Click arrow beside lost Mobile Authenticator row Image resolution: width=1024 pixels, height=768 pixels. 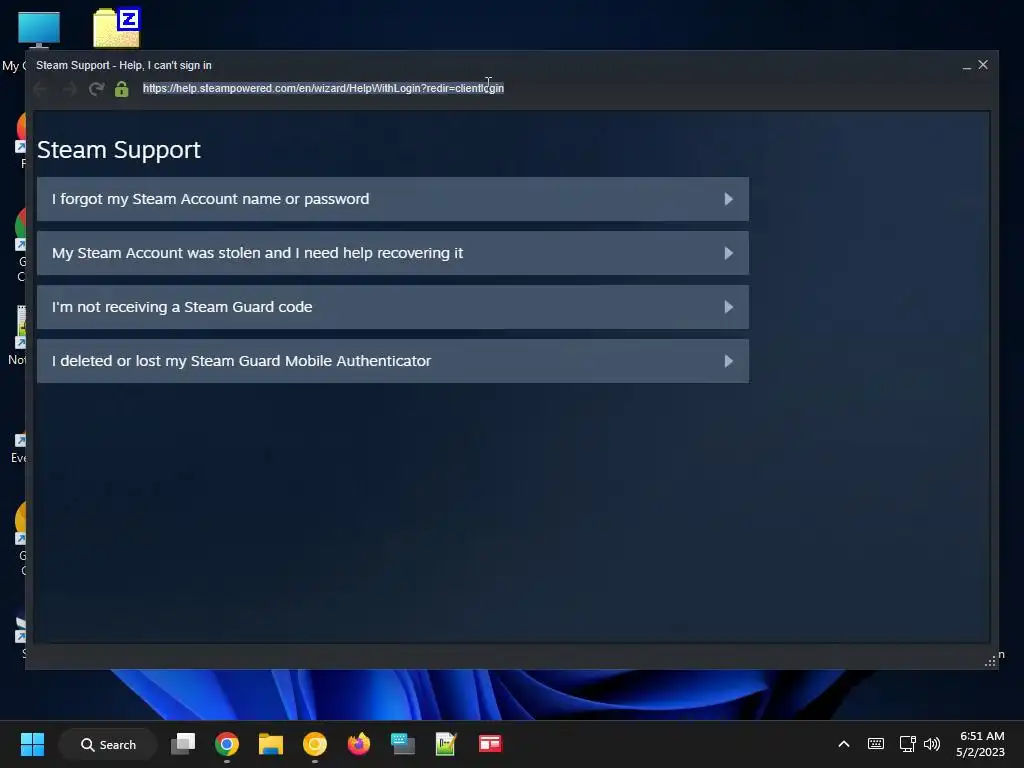pos(729,361)
